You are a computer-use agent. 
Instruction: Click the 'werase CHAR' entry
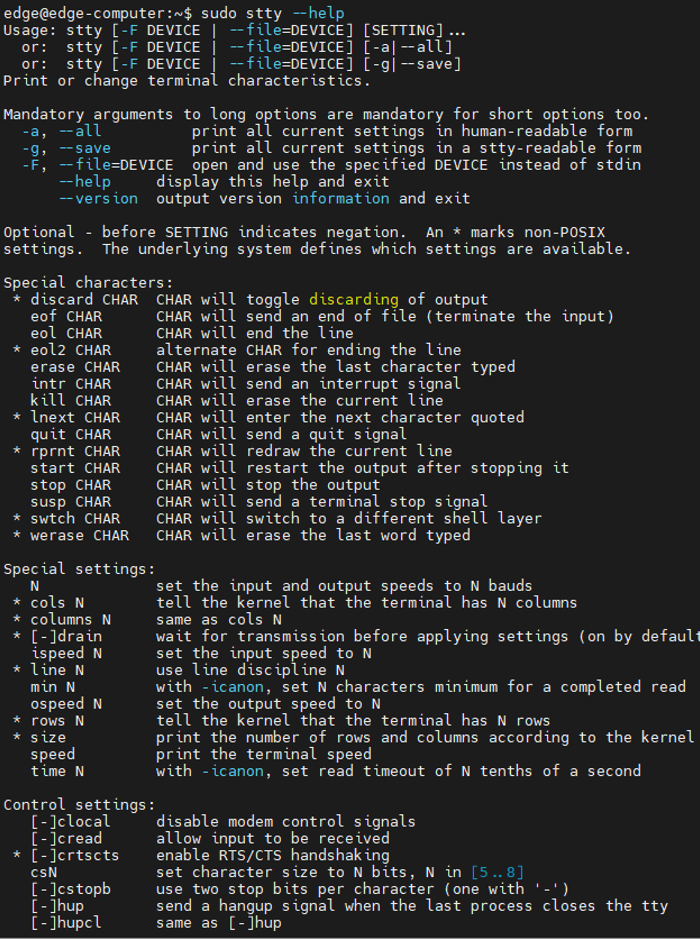point(80,535)
